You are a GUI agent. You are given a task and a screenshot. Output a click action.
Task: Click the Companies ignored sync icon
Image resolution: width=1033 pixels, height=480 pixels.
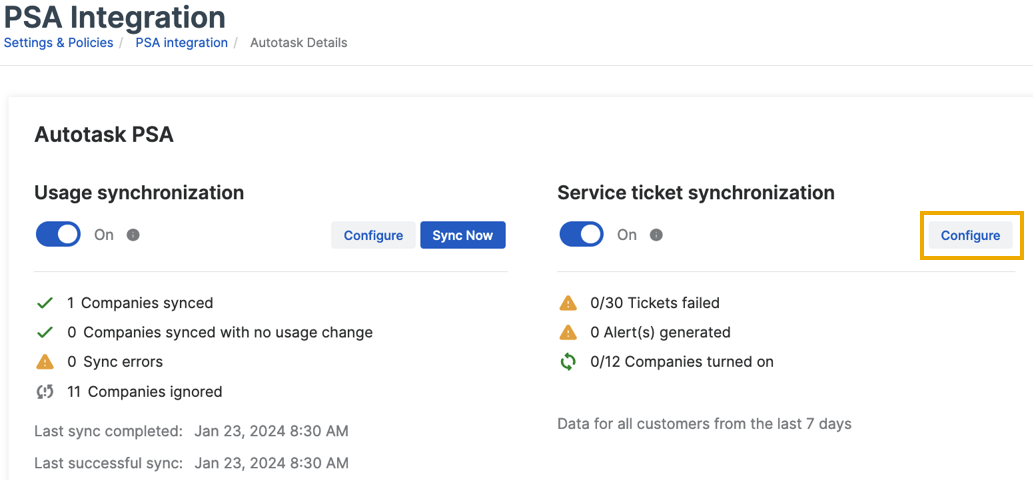(x=44, y=391)
